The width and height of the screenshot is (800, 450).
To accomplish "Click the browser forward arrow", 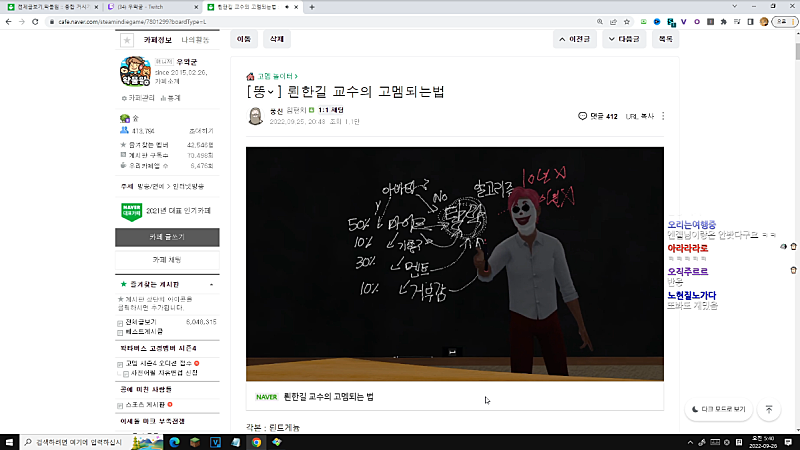I will 21,22.
